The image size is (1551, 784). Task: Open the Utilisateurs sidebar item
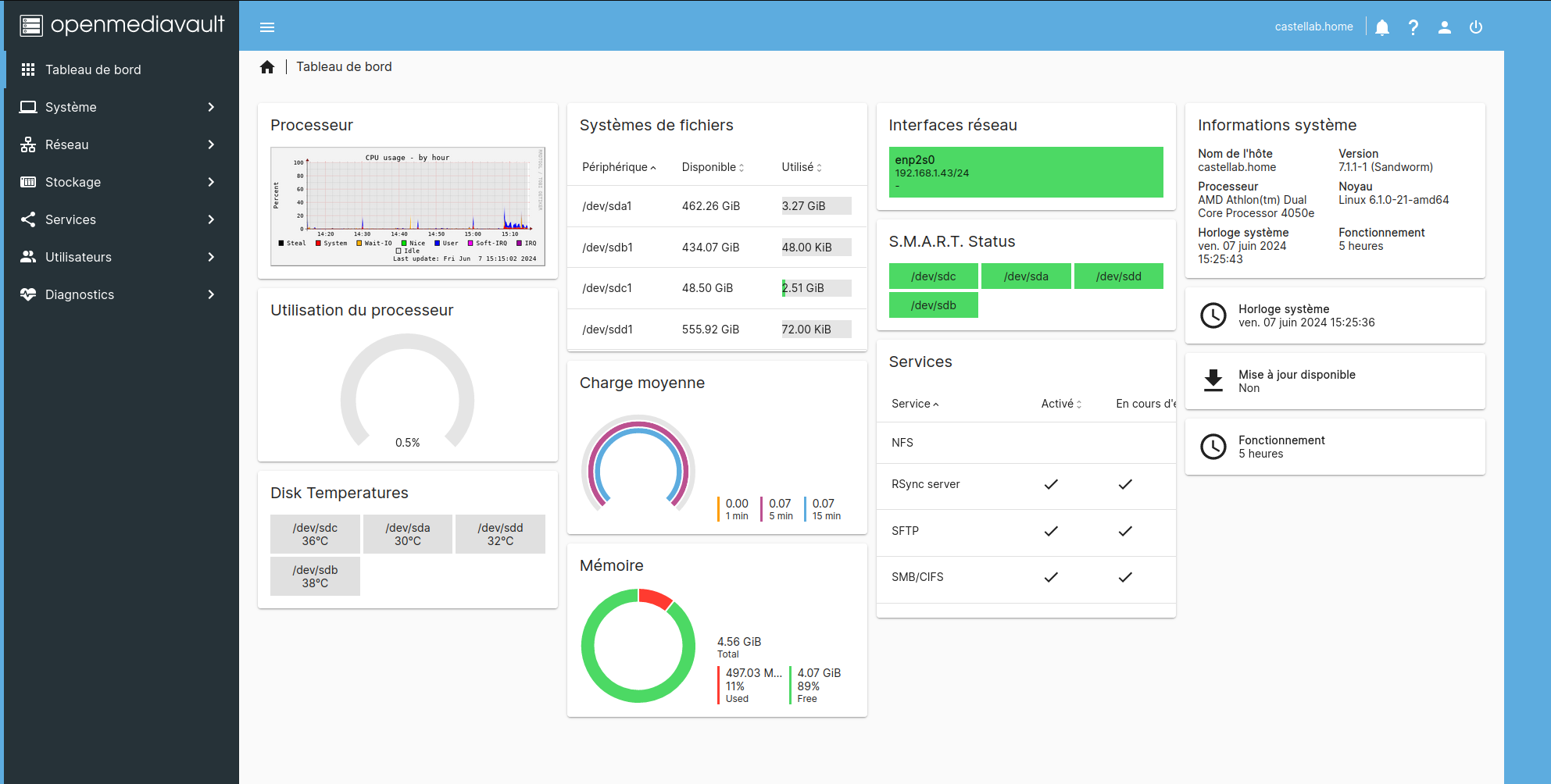pyautogui.click(x=119, y=257)
